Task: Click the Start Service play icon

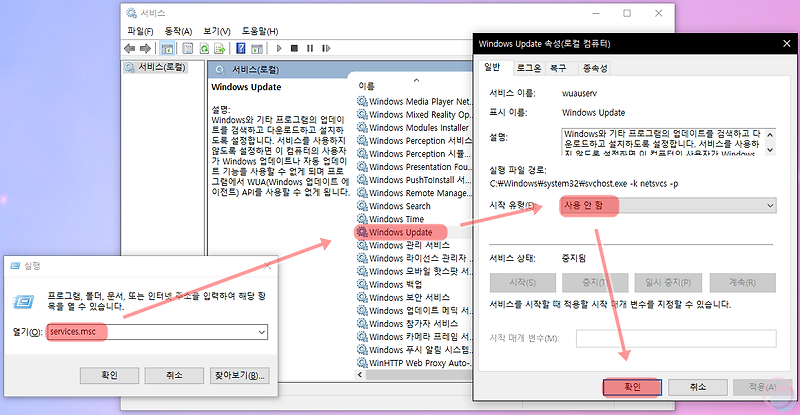Action: point(279,48)
